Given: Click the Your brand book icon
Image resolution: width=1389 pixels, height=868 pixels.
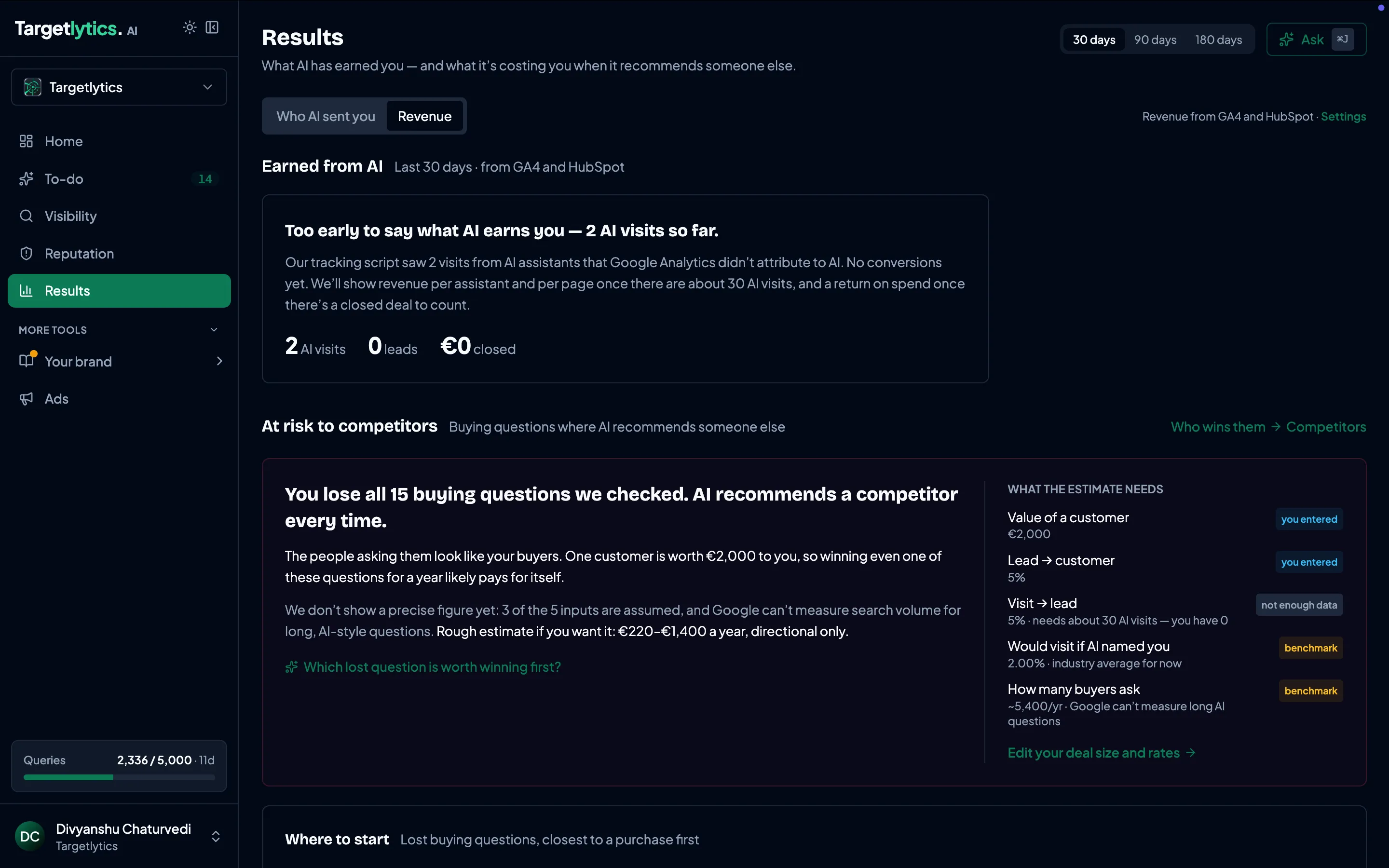Looking at the screenshot, I should click(x=27, y=361).
